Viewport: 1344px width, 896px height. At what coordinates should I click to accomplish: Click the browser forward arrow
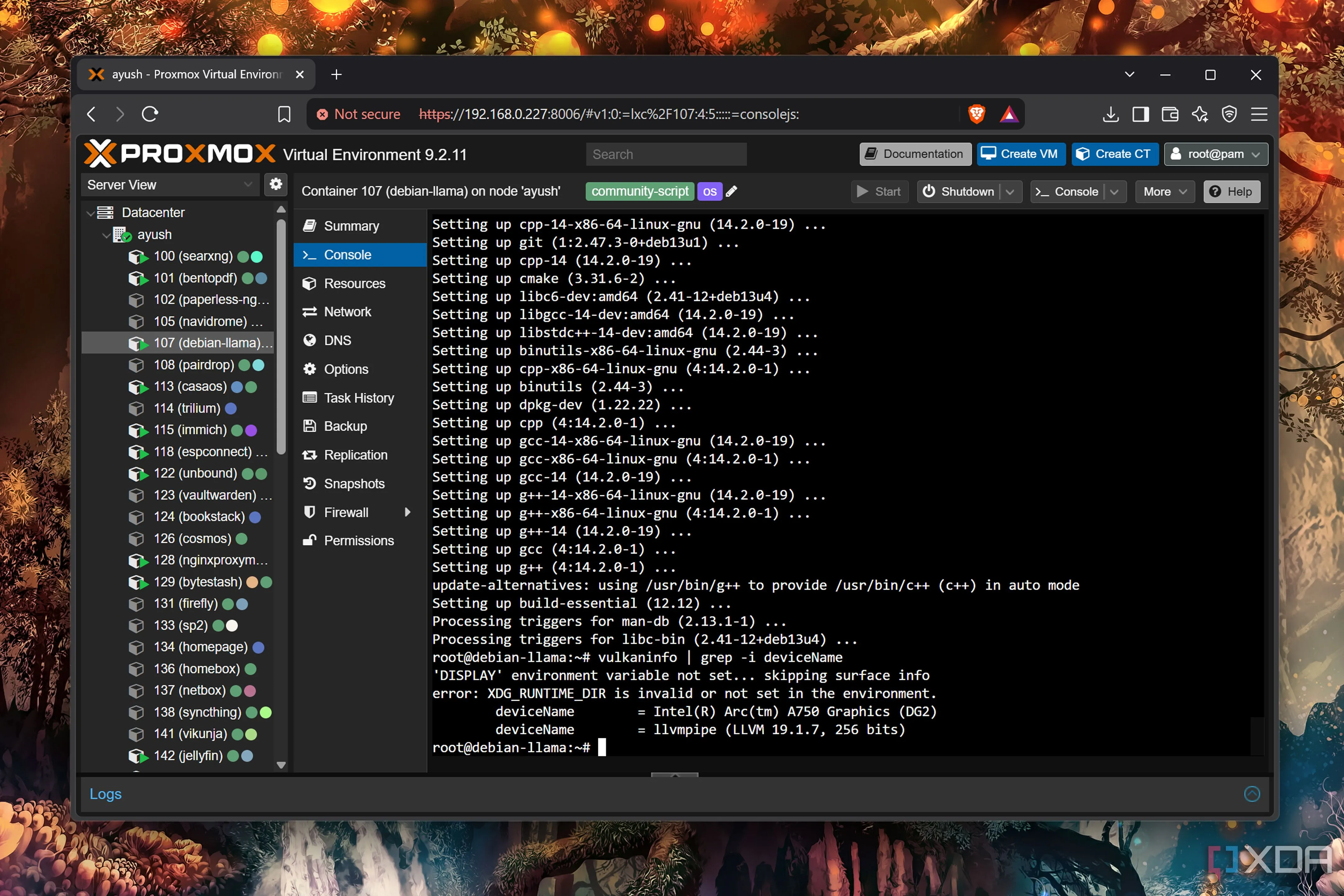(x=119, y=114)
